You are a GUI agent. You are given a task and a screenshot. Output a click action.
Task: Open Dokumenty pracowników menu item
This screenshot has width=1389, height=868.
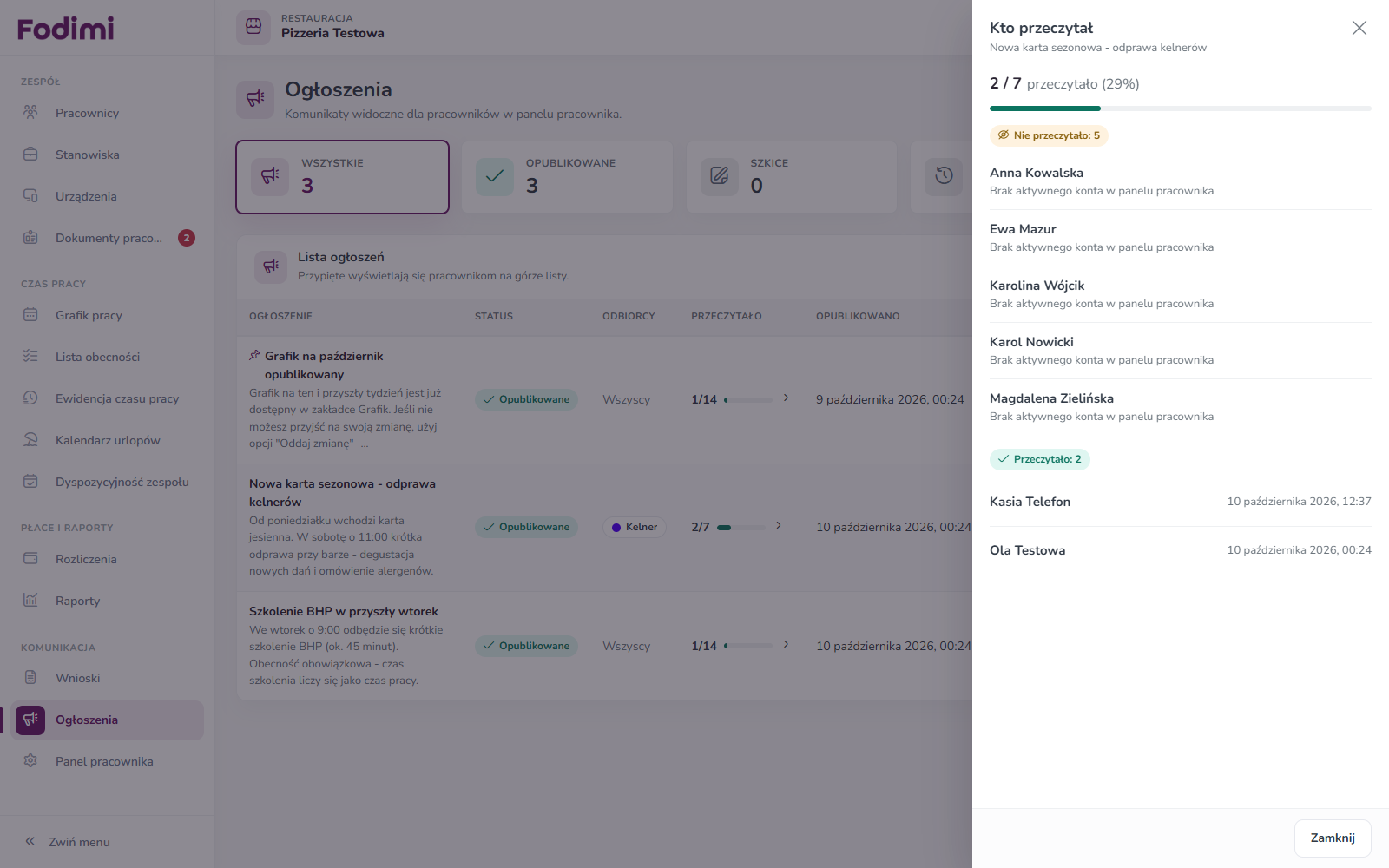108,238
